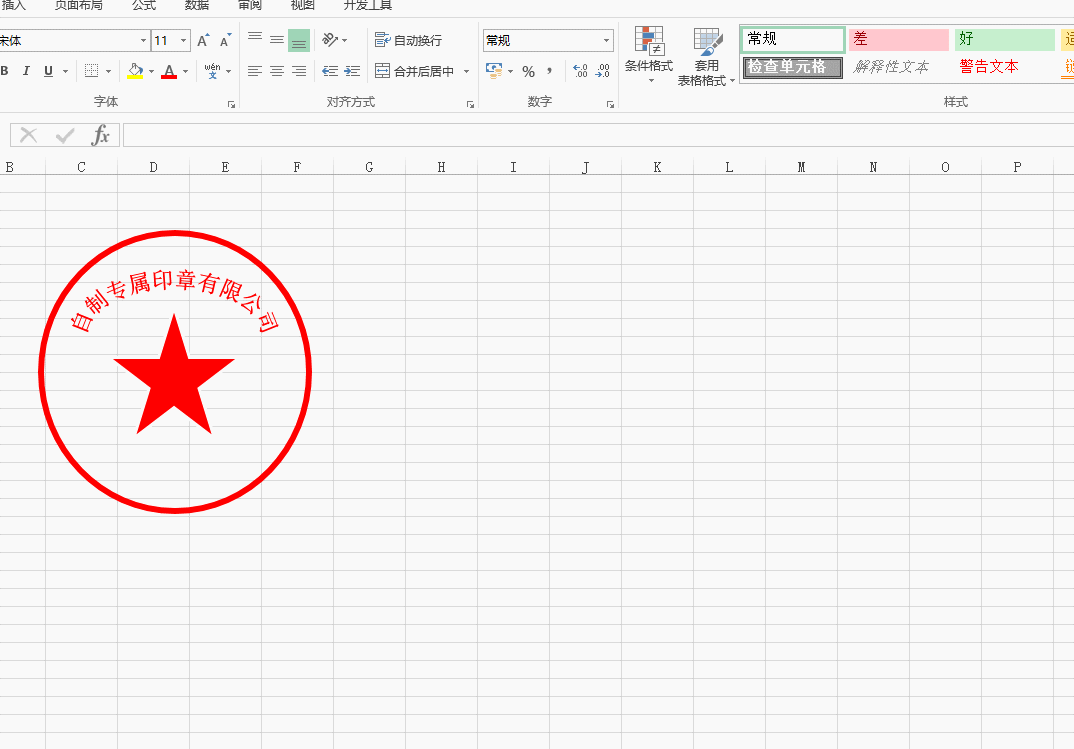The image size is (1074, 749).
Task: Click the 套用表格格式 table format icon
Action: [707, 54]
